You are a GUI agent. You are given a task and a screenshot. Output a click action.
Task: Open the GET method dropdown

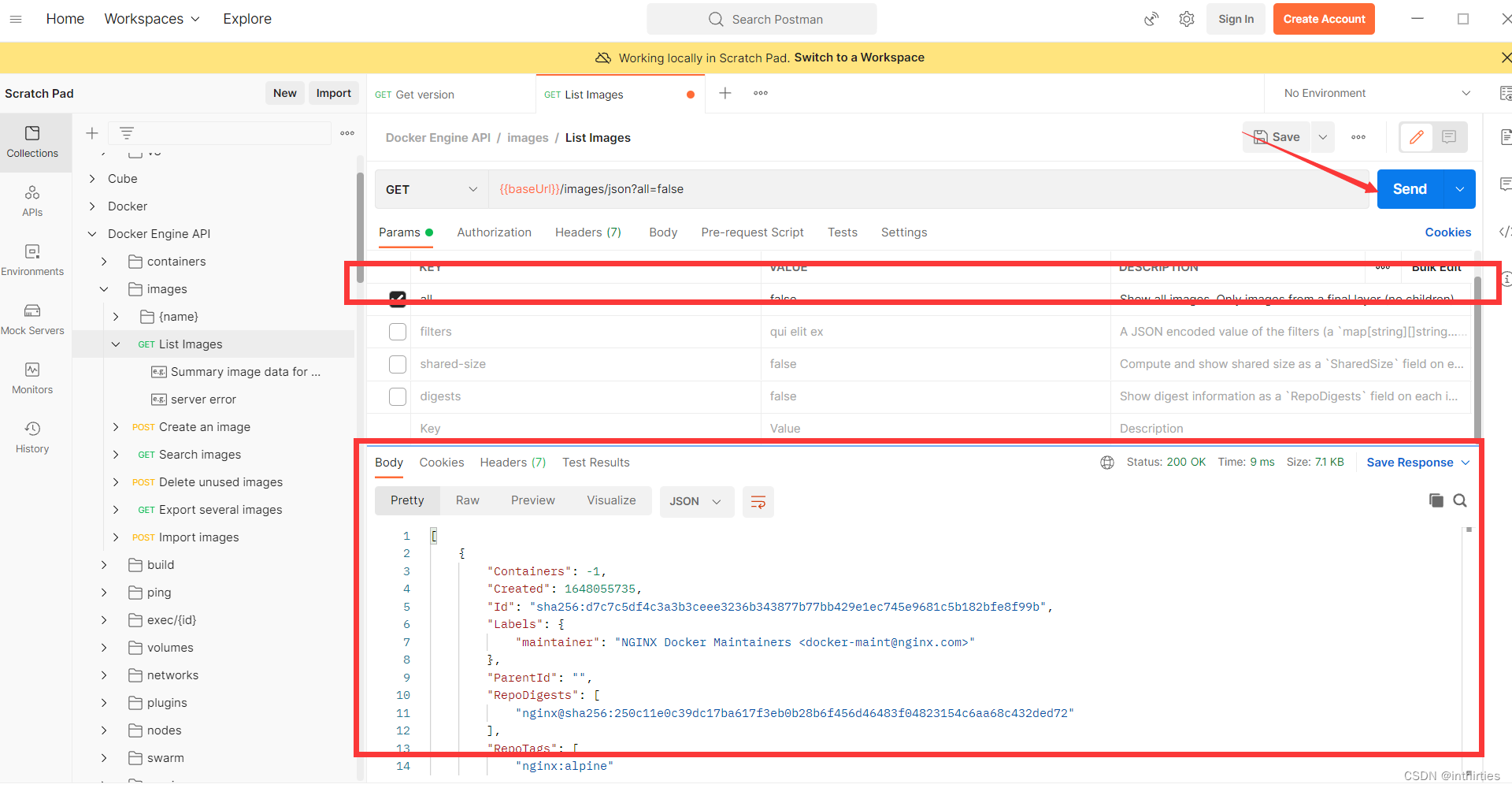pos(432,189)
